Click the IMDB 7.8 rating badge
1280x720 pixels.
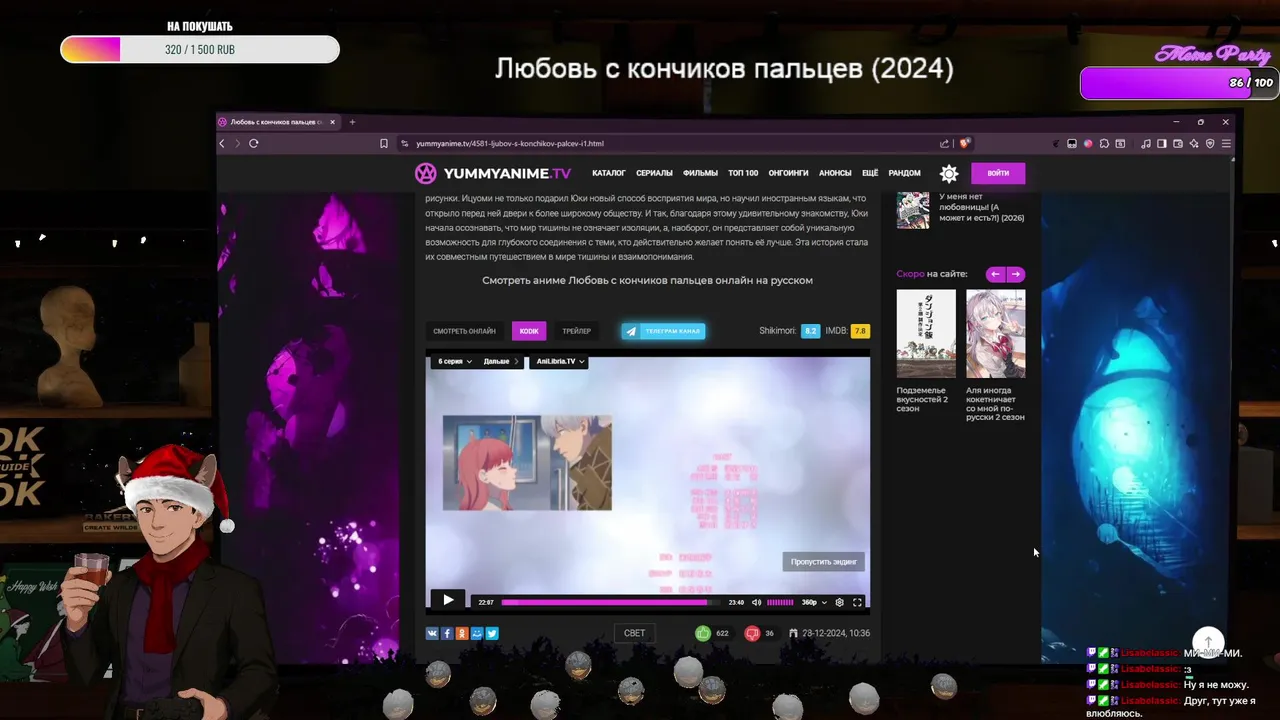pos(860,331)
